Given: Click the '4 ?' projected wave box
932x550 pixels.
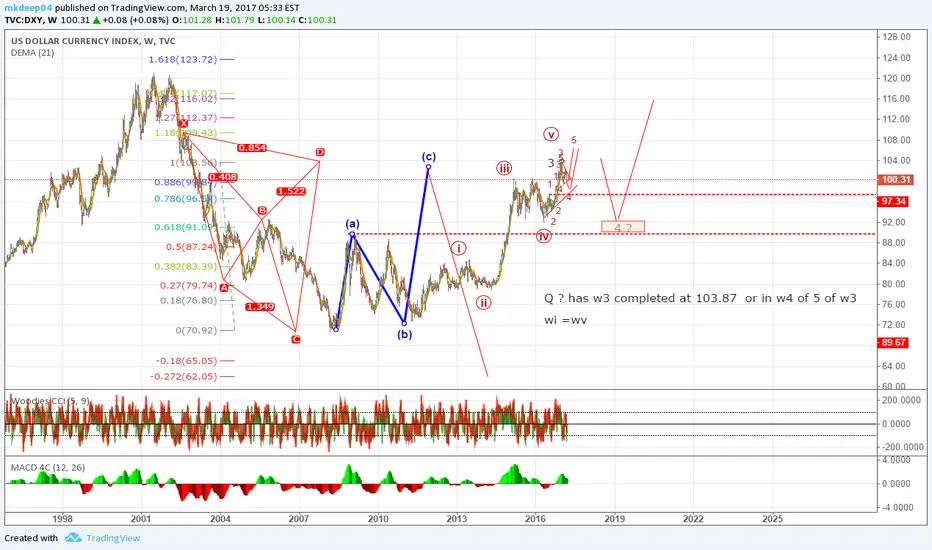Looking at the screenshot, I should tap(622, 227).
